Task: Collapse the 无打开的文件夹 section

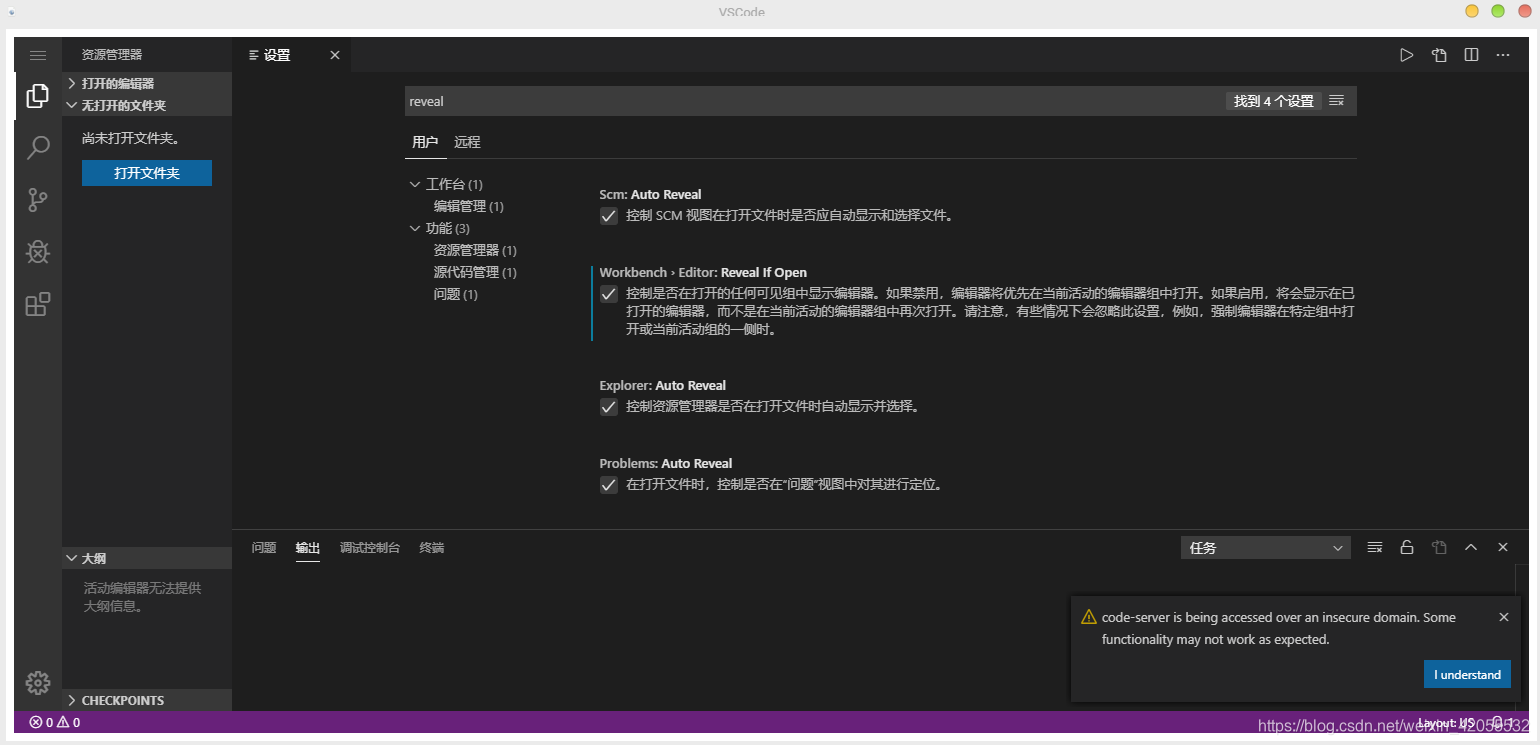Action: click(147, 105)
